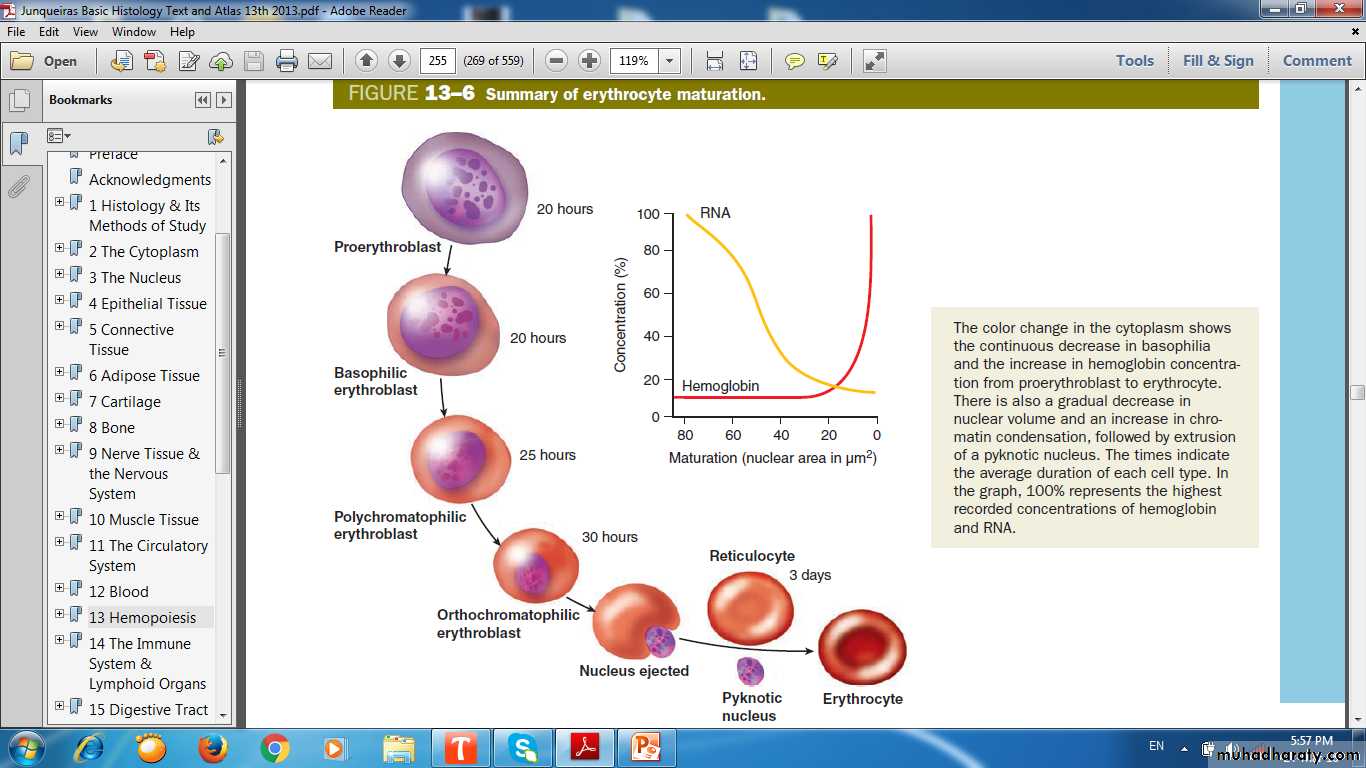Add a sticky note comment
Viewport: 1366px width, 768px height.
click(x=794, y=61)
